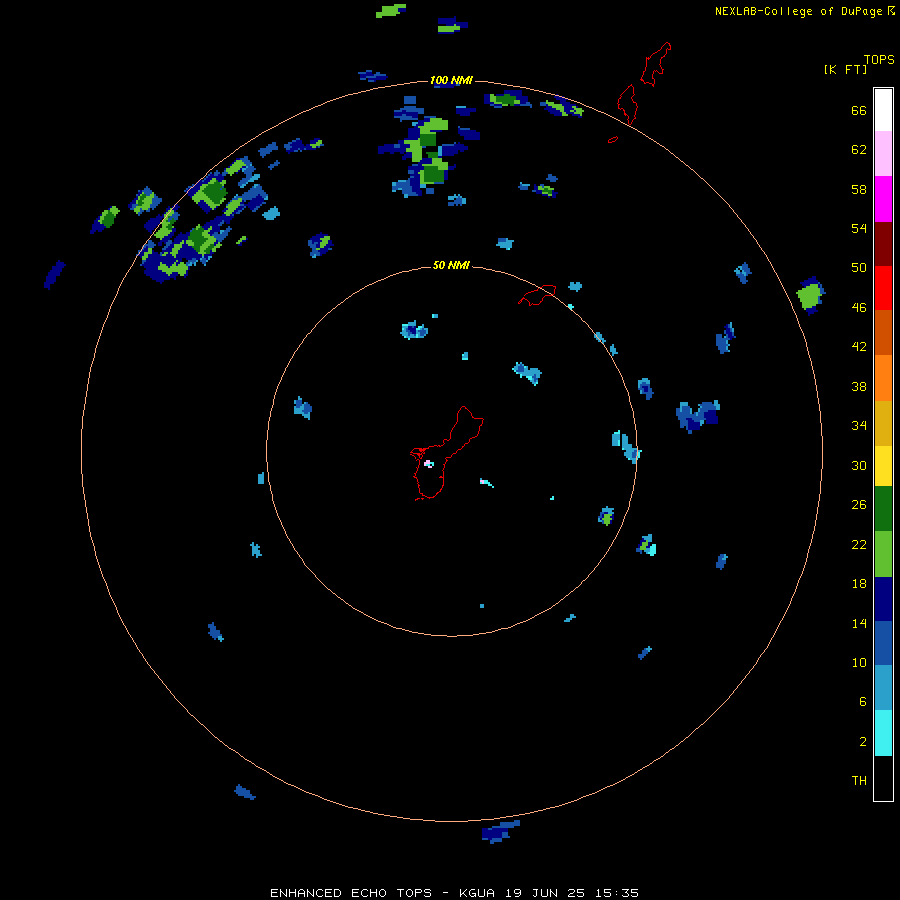Click the magenta legend swatch
The height and width of the screenshot is (900, 900).
point(883,199)
